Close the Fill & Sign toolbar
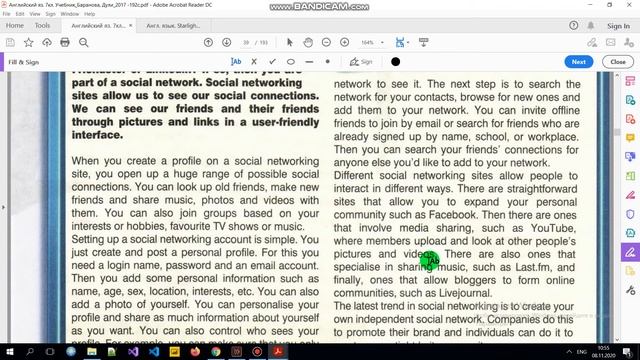The width and height of the screenshot is (640, 360). point(618,62)
